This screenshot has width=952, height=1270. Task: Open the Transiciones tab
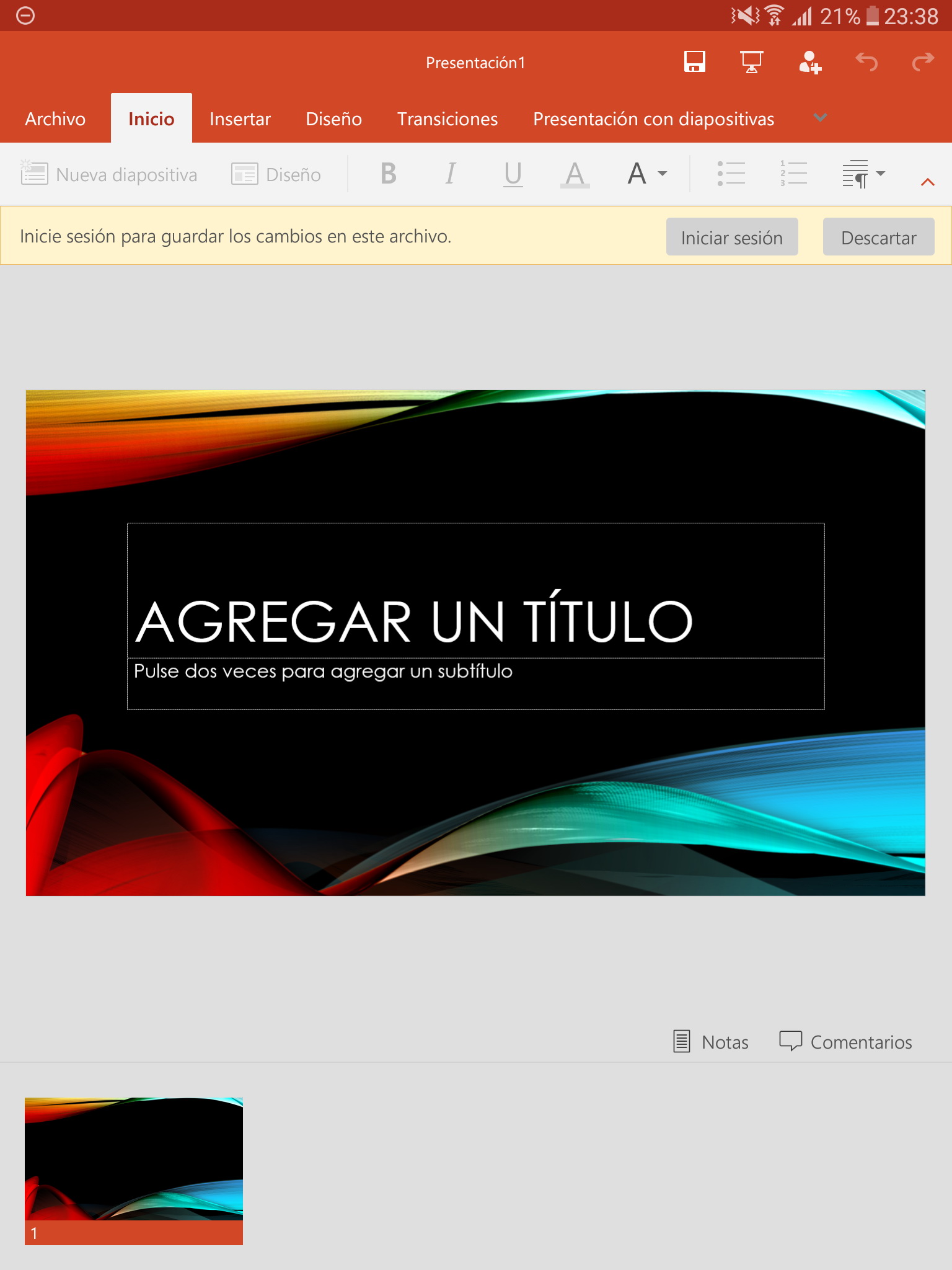(447, 119)
